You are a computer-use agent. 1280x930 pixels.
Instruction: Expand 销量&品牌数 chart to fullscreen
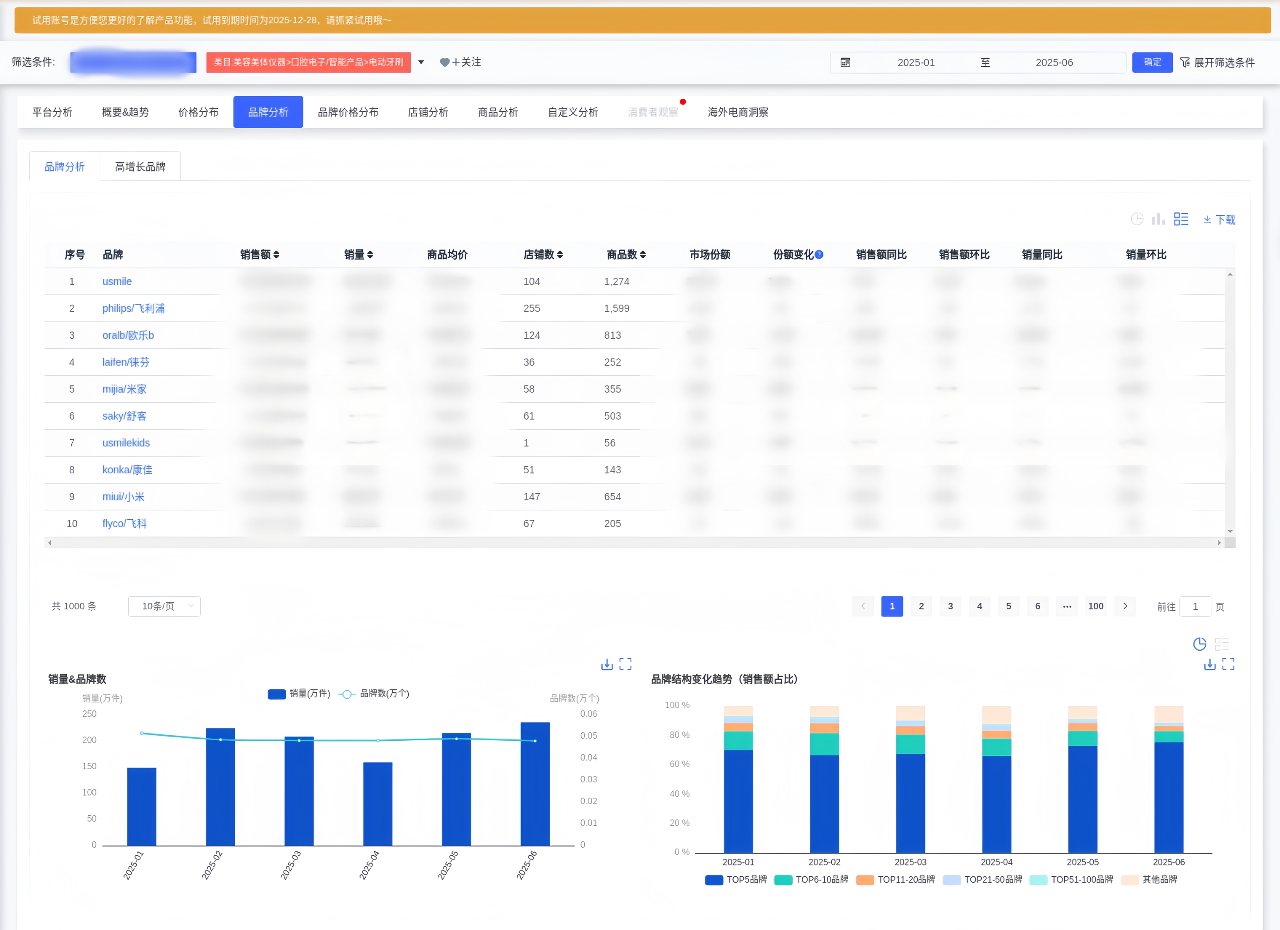tap(625, 664)
